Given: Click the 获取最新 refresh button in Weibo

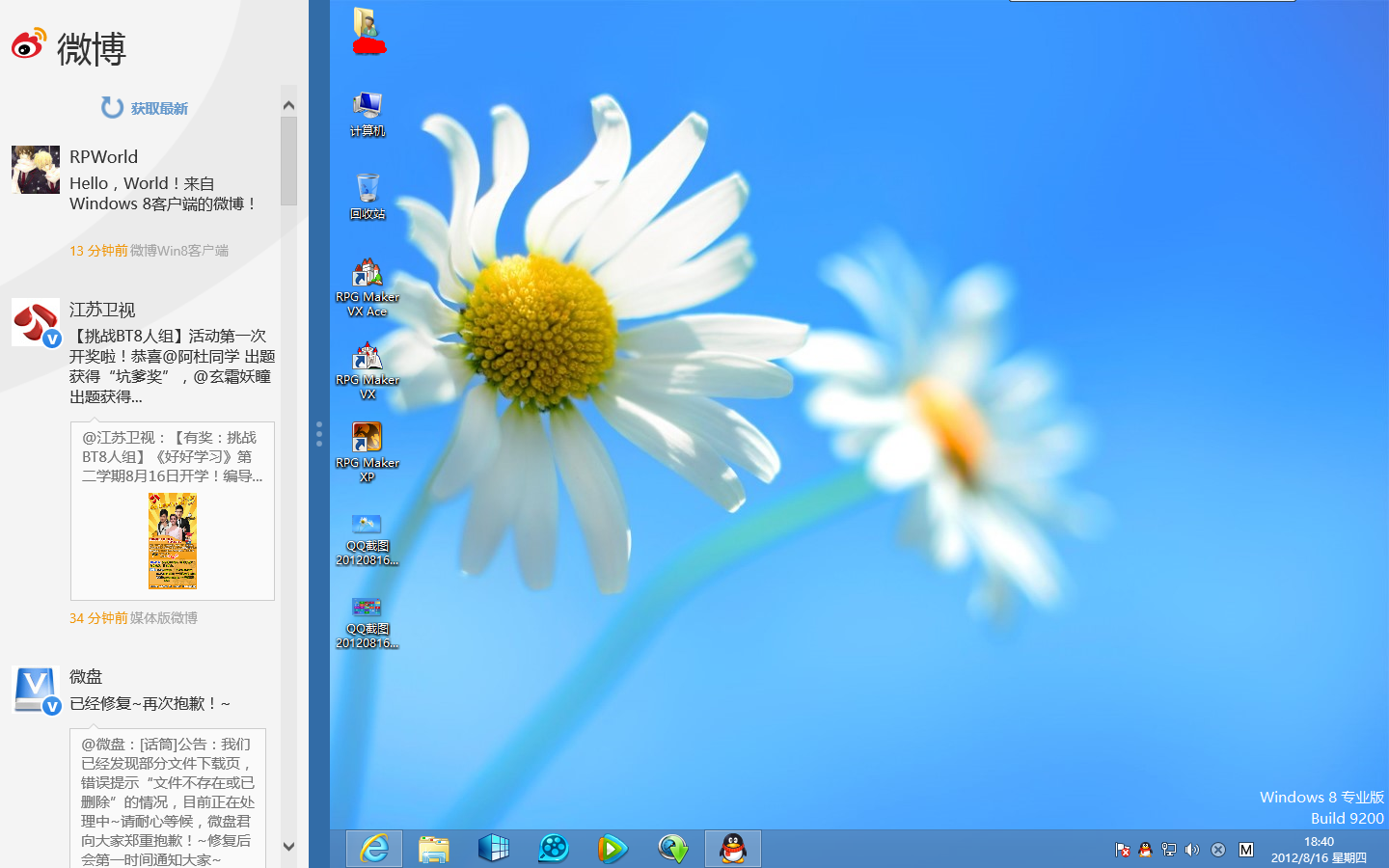Looking at the screenshot, I should pos(145,108).
